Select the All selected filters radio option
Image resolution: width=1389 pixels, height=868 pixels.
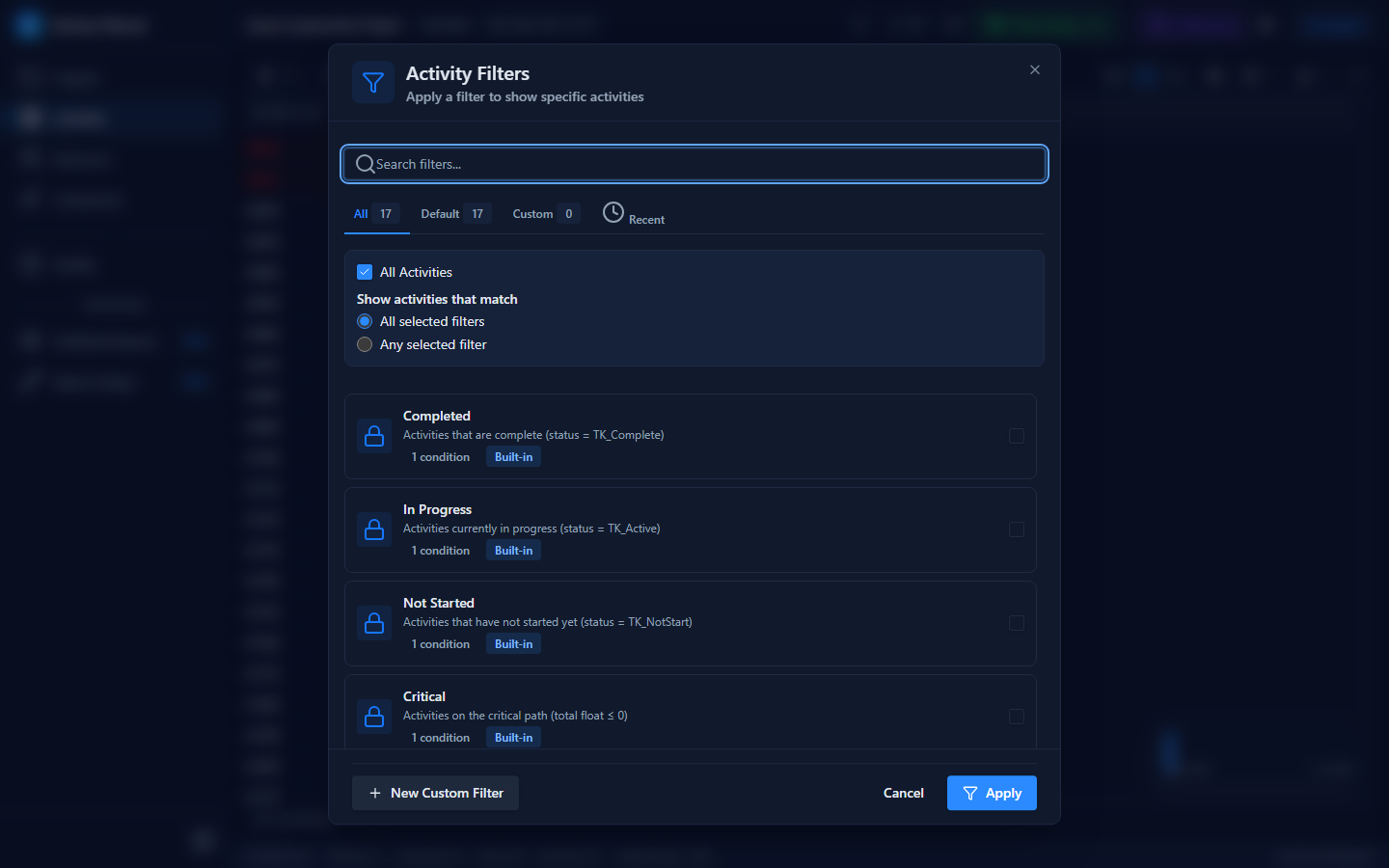[x=365, y=321]
